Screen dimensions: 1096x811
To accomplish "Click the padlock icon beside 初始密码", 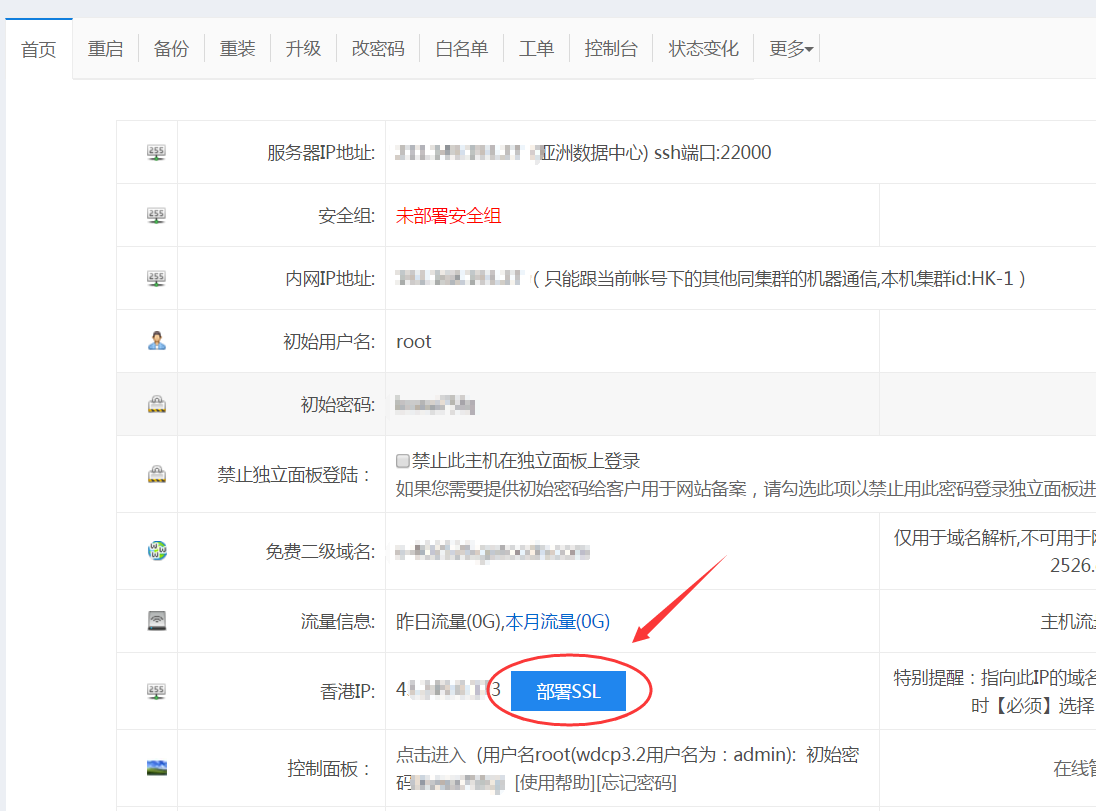I will tap(156, 404).
